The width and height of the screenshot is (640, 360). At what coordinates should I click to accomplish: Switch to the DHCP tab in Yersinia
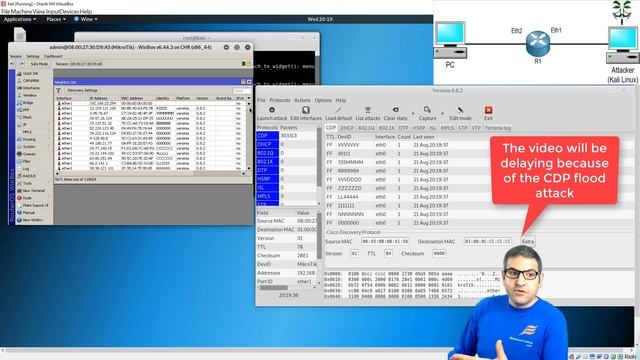(347, 128)
